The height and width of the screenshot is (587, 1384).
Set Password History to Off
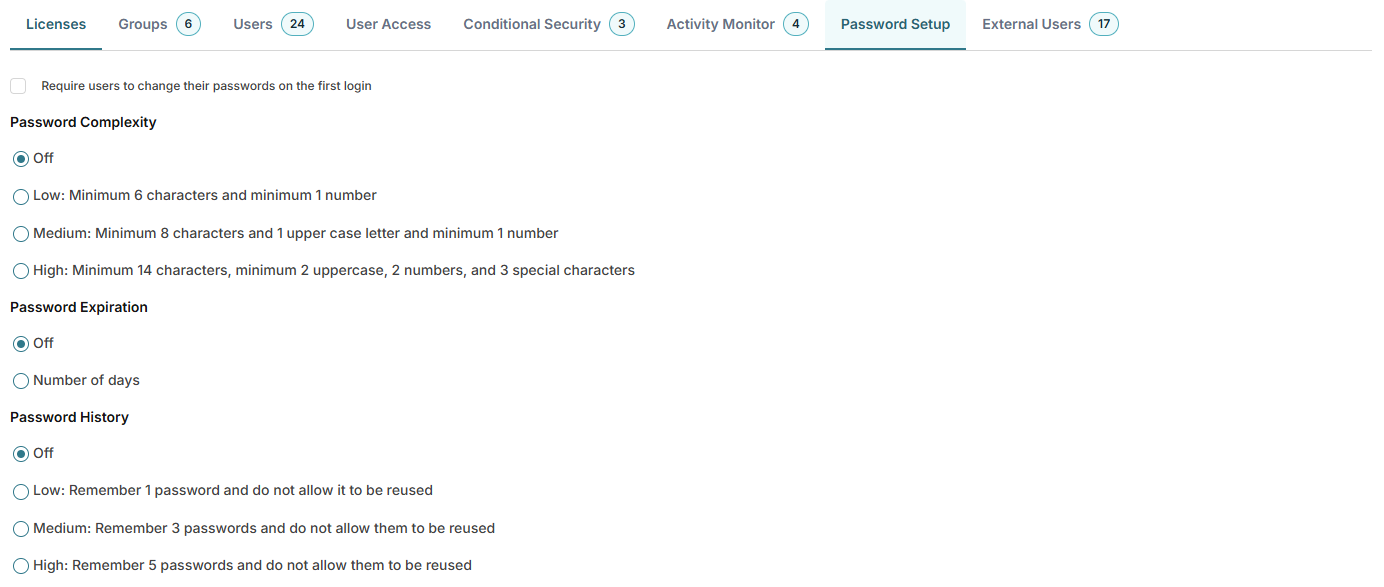click(21, 454)
